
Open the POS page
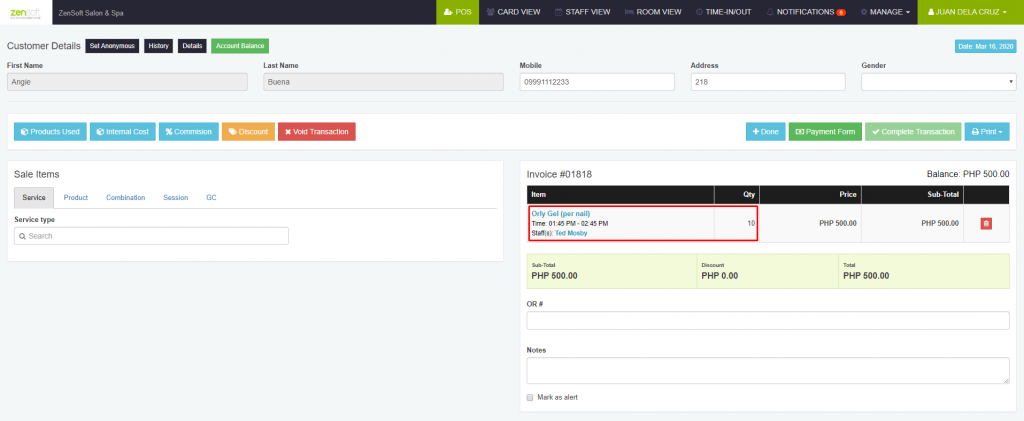coord(457,12)
